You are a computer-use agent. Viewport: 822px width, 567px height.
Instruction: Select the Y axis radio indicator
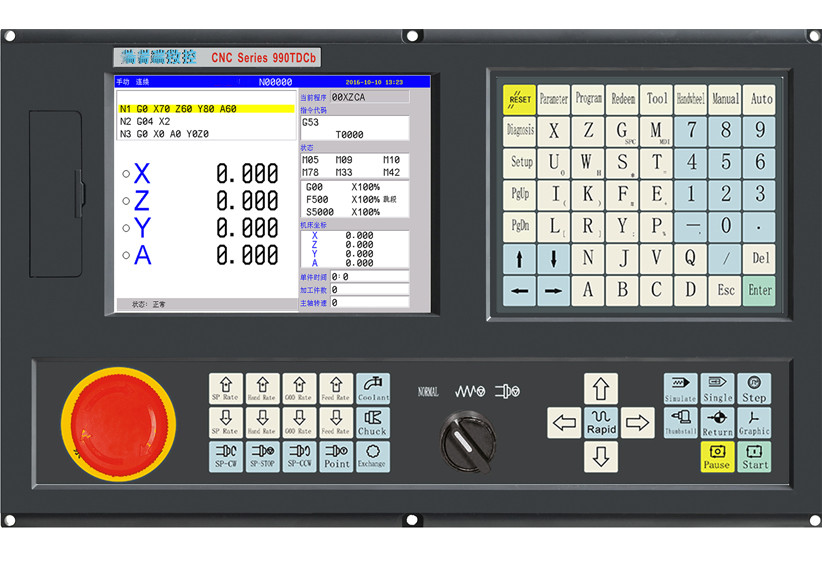tap(126, 228)
